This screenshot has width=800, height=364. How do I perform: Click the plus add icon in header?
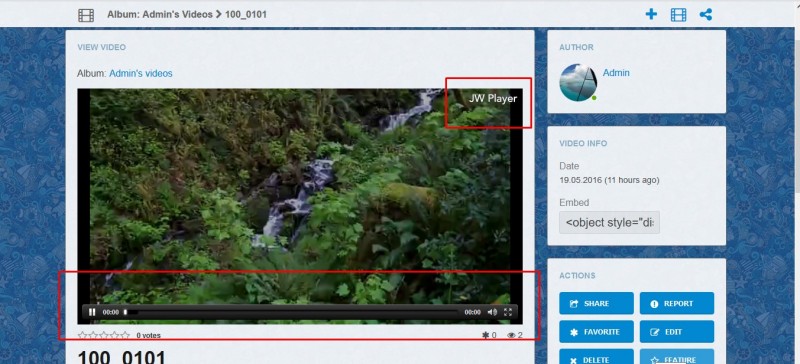[x=651, y=14]
